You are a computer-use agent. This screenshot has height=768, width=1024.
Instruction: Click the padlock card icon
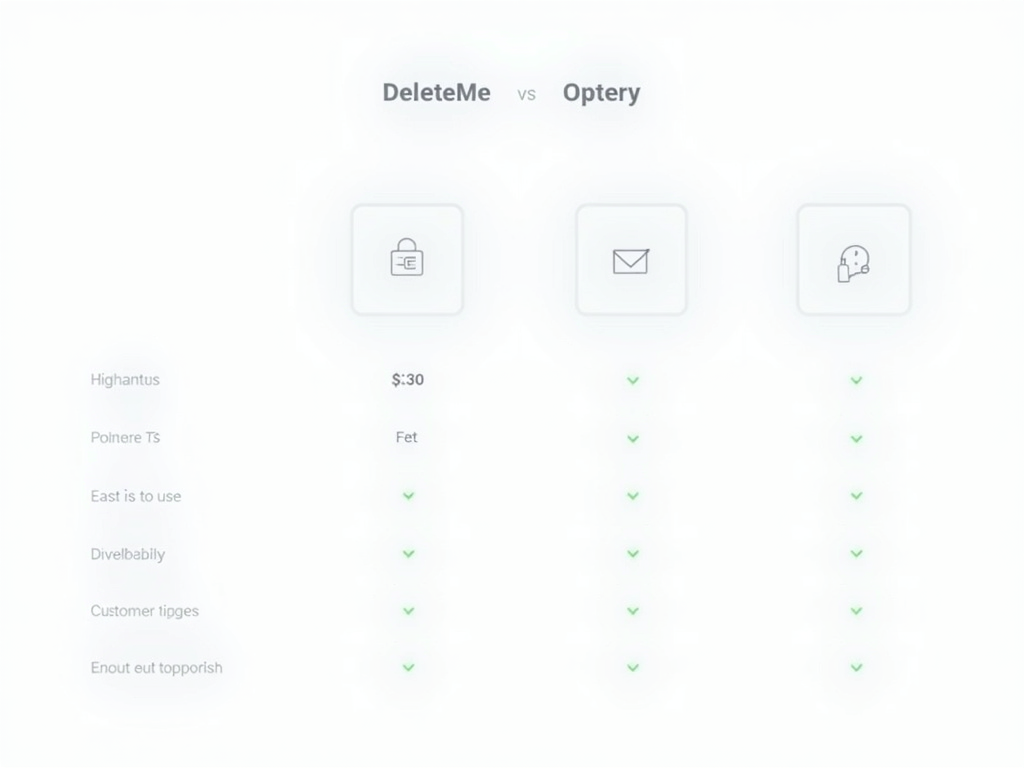pyautogui.click(x=407, y=257)
